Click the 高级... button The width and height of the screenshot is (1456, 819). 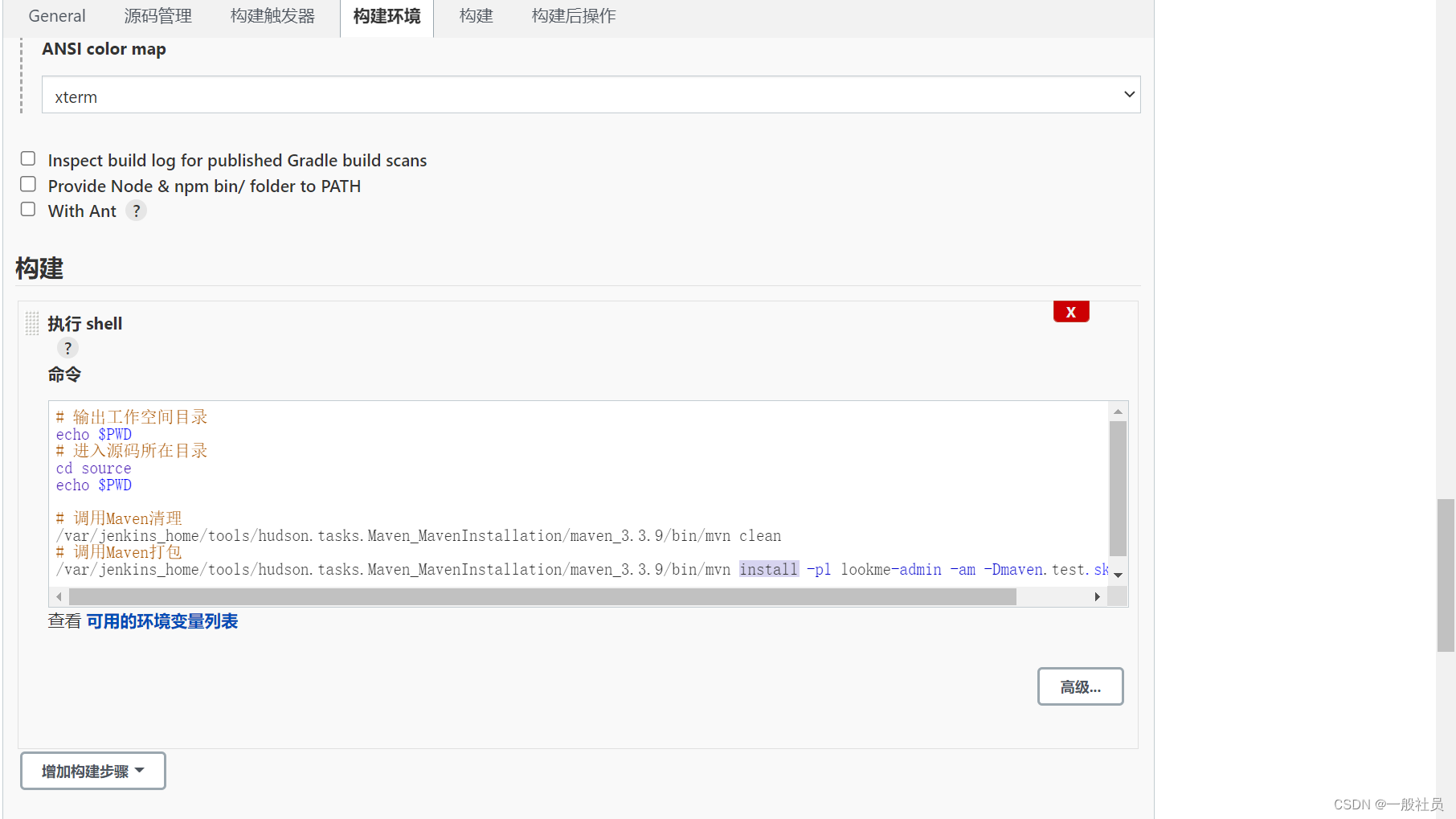(x=1080, y=686)
